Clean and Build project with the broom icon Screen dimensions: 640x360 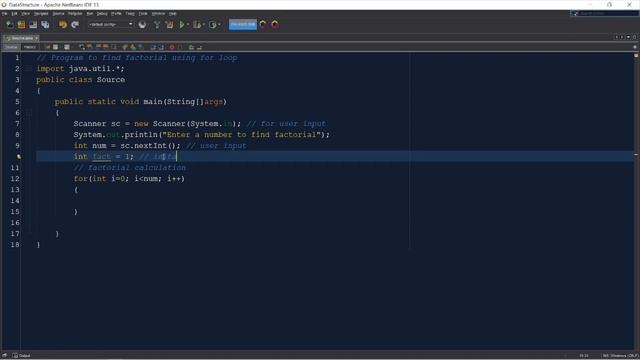(x=169, y=25)
